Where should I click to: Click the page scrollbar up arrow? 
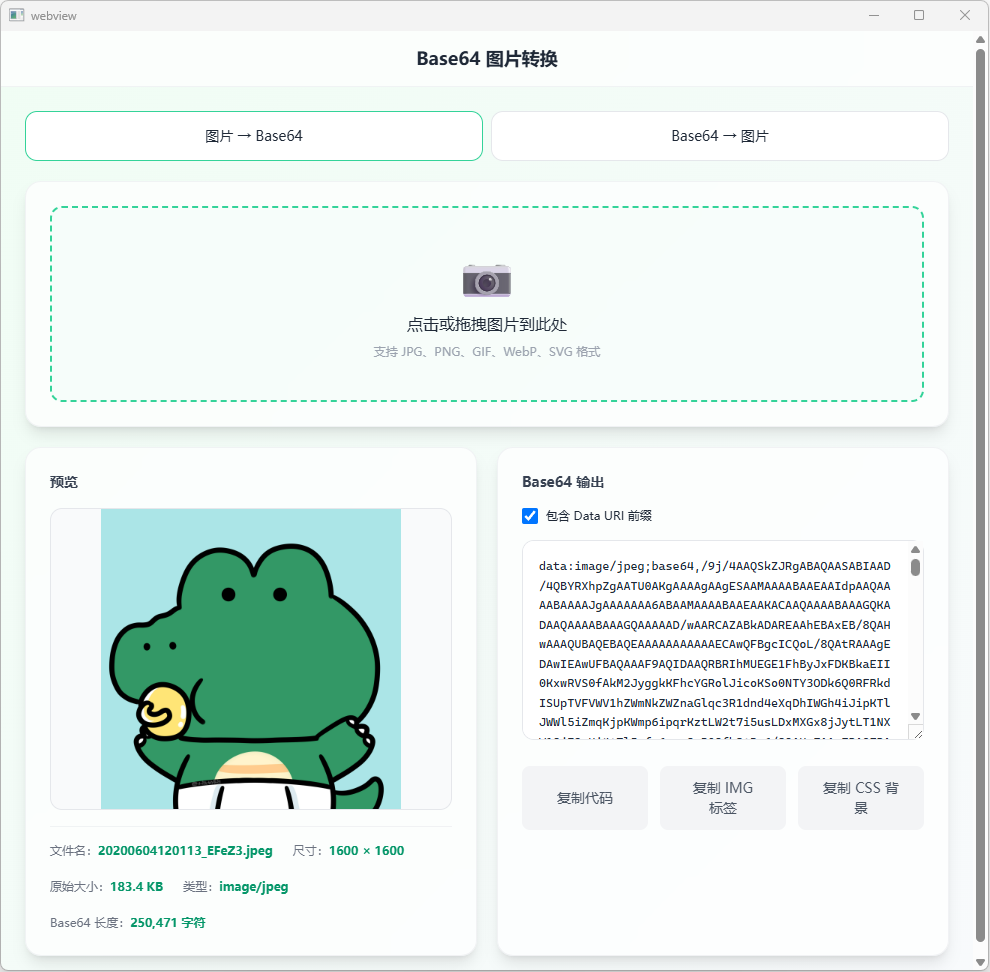point(980,39)
